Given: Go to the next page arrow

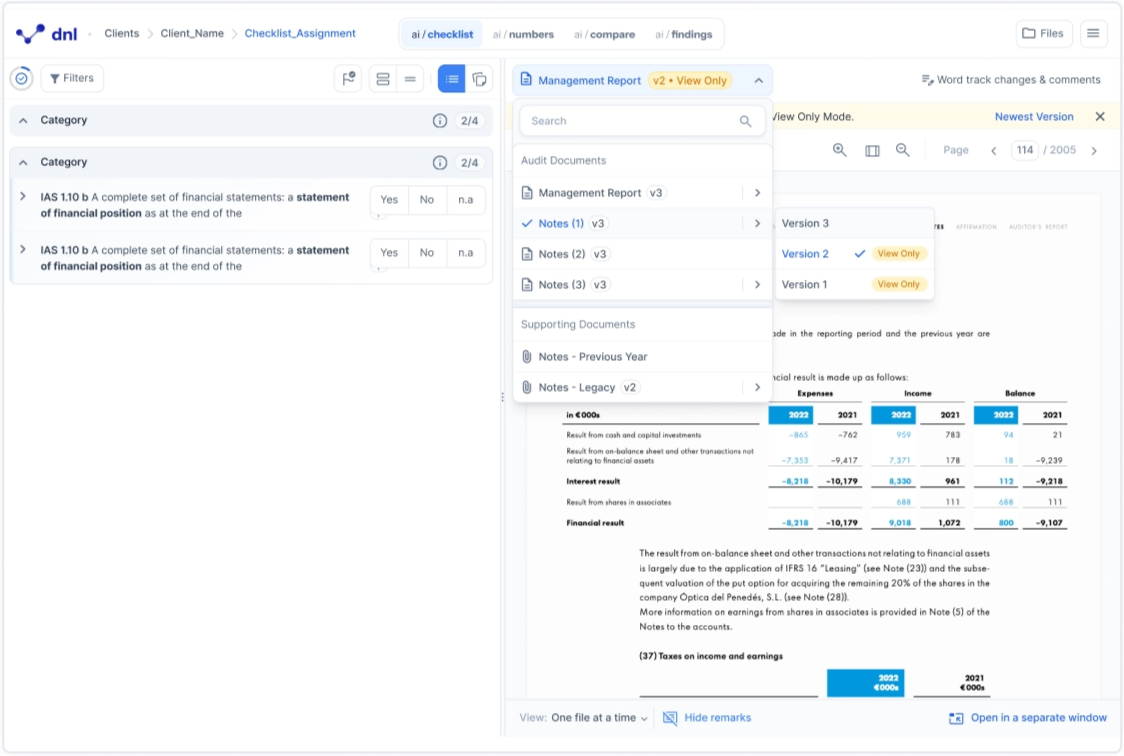Looking at the screenshot, I should 1094,150.
